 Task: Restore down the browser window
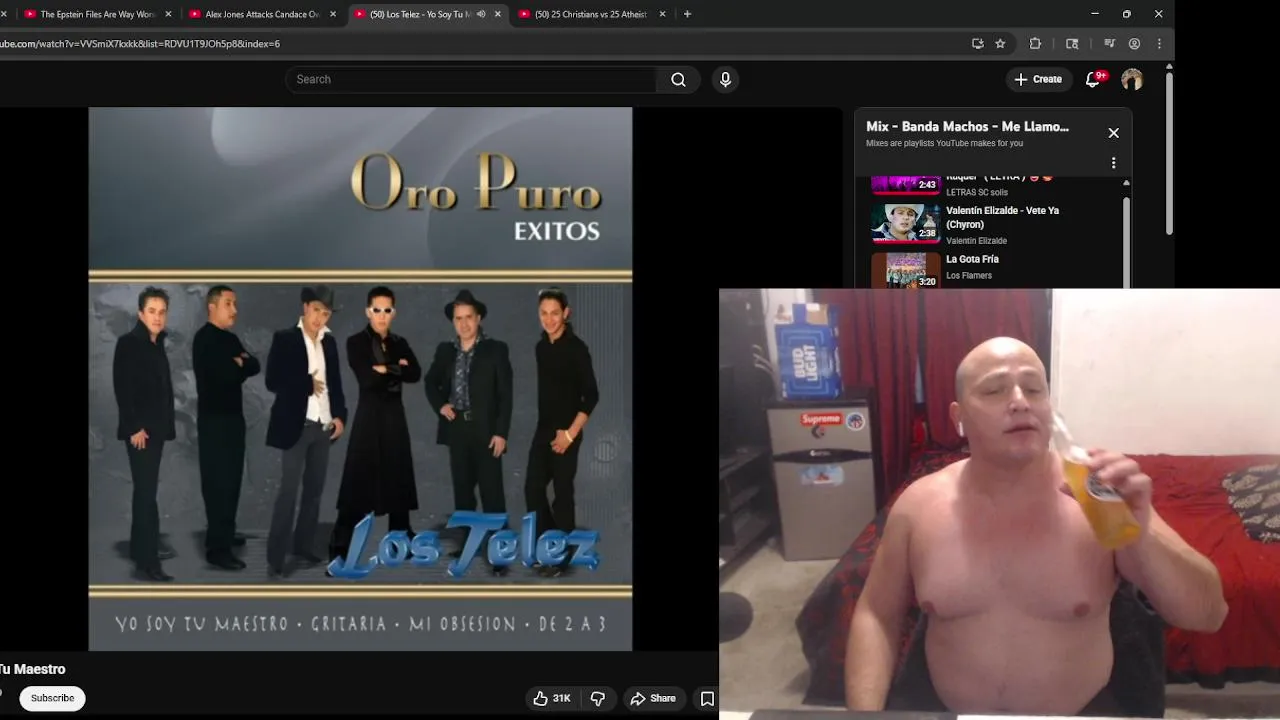coord(1127,14)
